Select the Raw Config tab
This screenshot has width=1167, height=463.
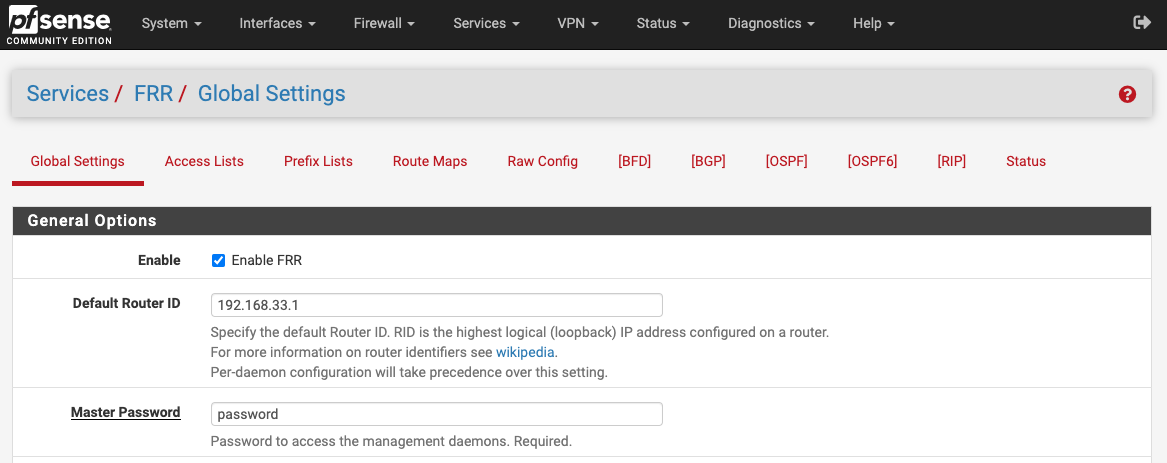[x=542, y=161]
